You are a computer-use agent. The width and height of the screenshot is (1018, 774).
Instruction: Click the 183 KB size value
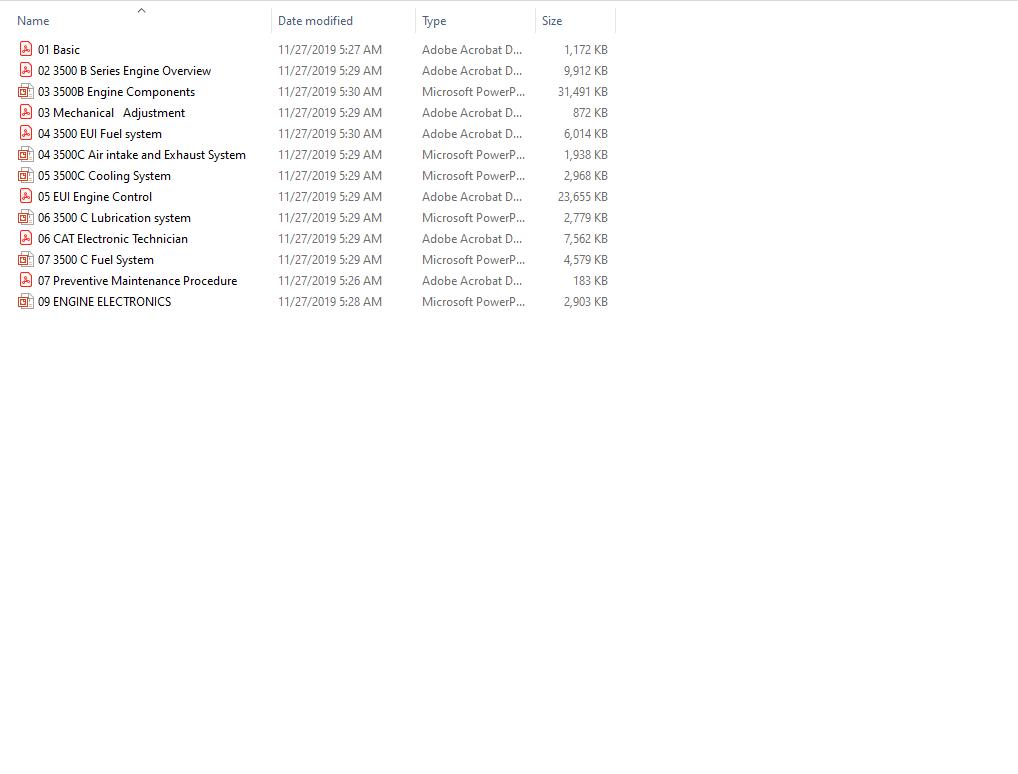click(x=590, y=281)
